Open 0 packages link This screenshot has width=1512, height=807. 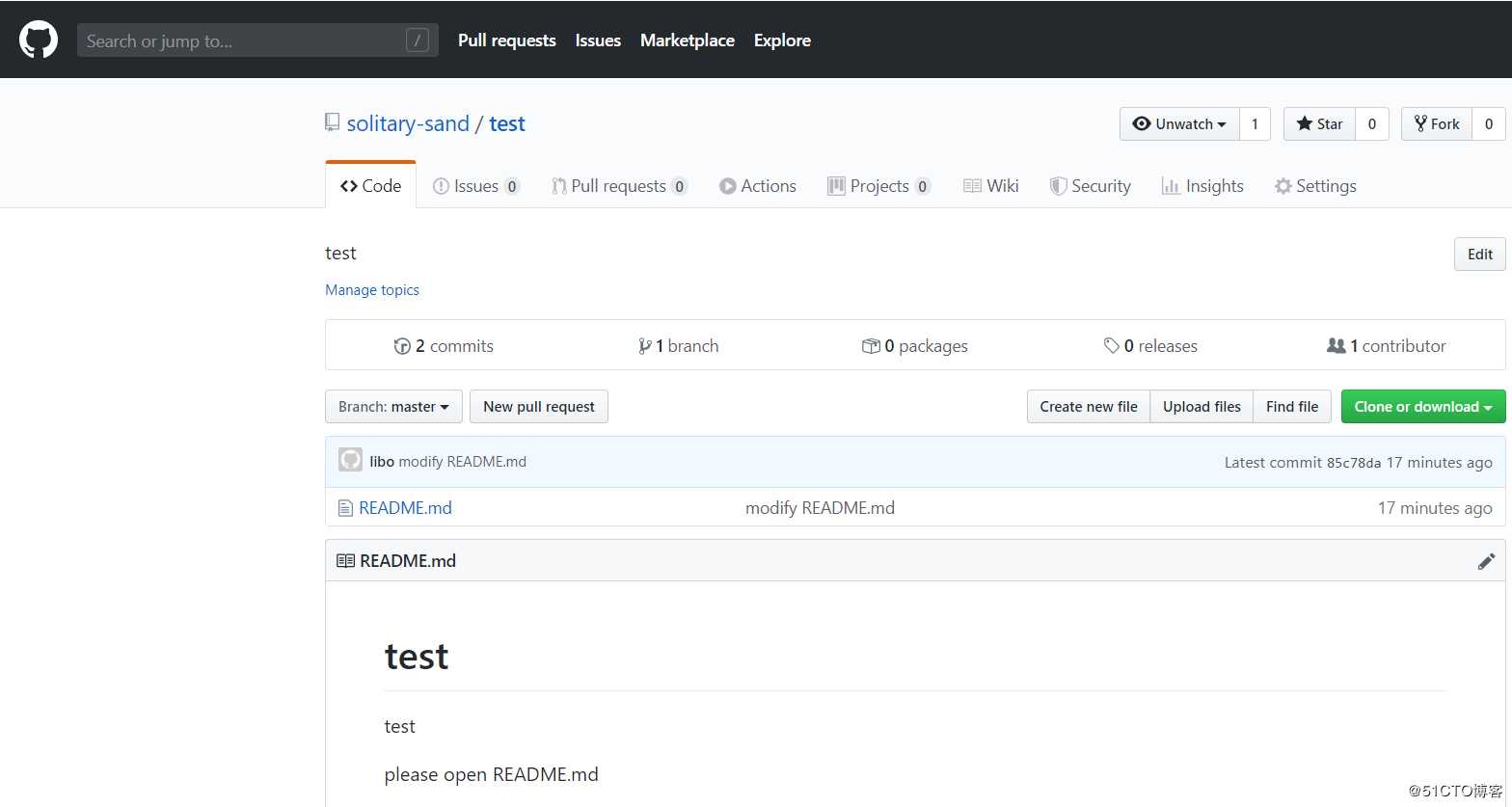(x=914, y=345)
